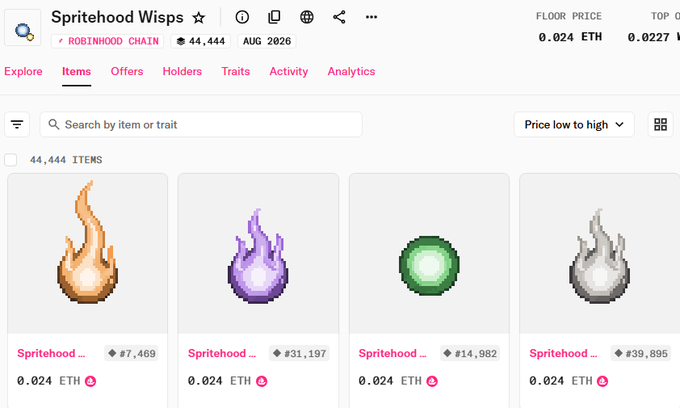Image resolution: width=680 pixels, height=408 pixels.
Task: Select the Items tab
Action: (x=76, y=72)
